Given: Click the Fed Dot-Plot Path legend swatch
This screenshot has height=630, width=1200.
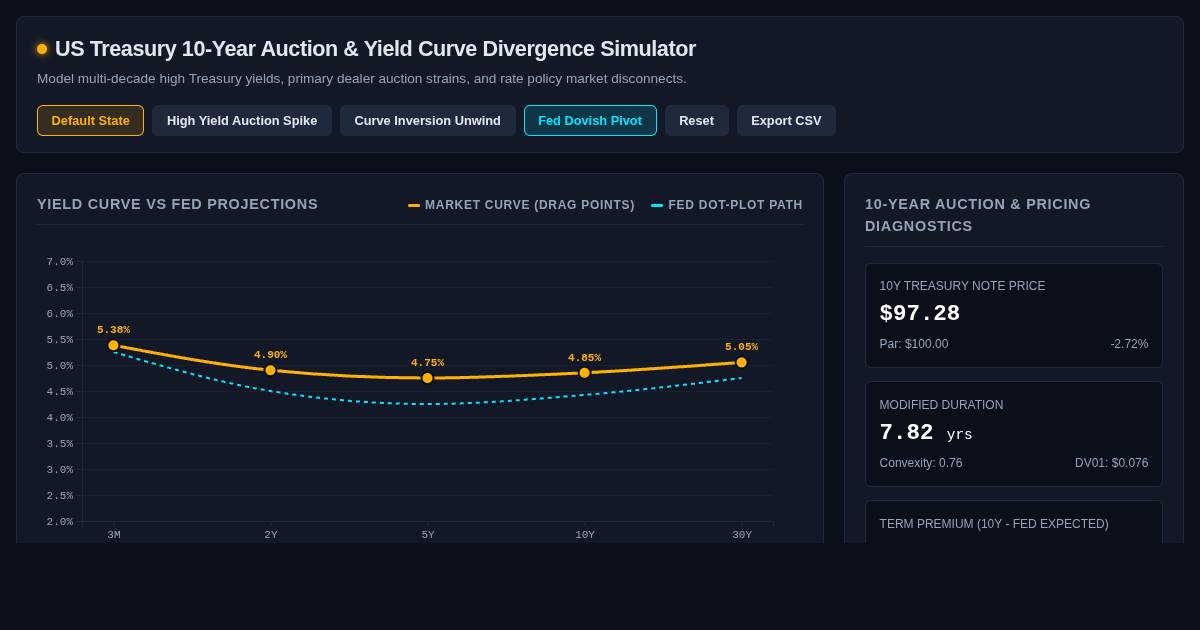Looking at the screenshot, I should pos(657,205).
